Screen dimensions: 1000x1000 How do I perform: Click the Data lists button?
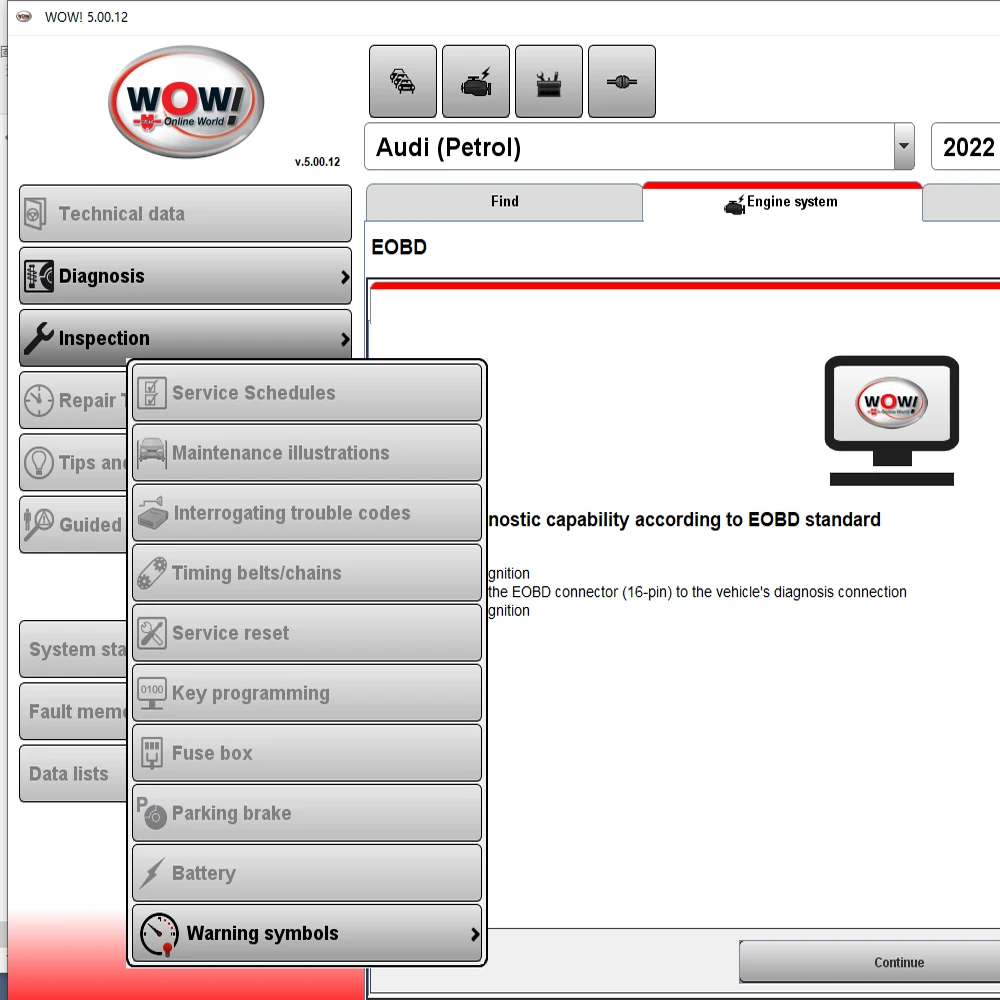click(73, 774)
